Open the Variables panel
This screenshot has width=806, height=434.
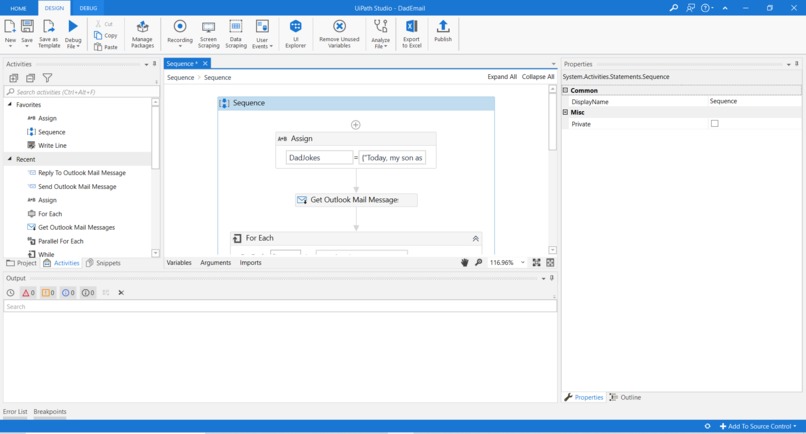point(179,262)
